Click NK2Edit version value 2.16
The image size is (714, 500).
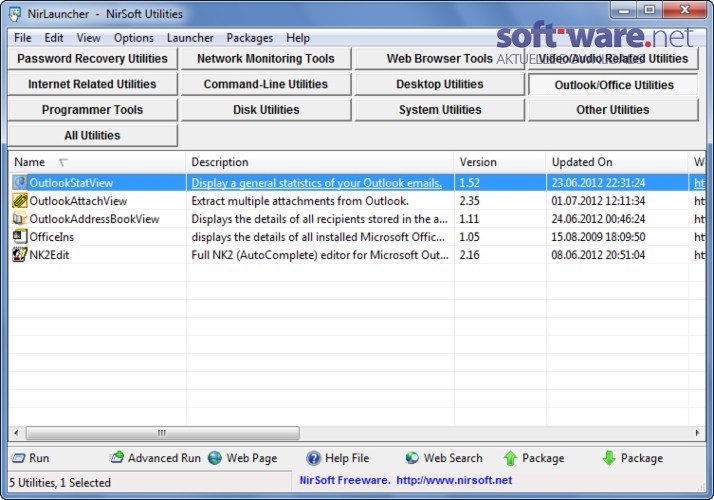click(x=469, y=255)
